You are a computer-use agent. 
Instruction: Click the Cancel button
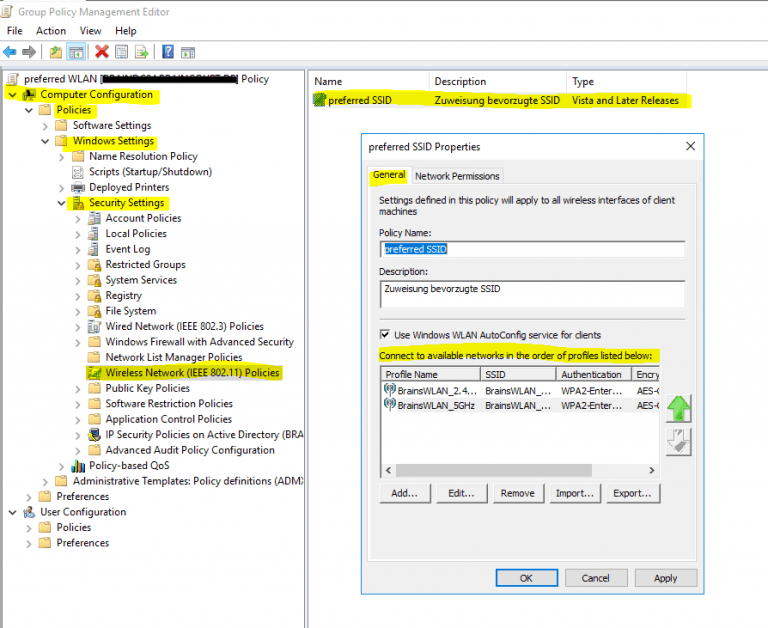click(596, 578)
